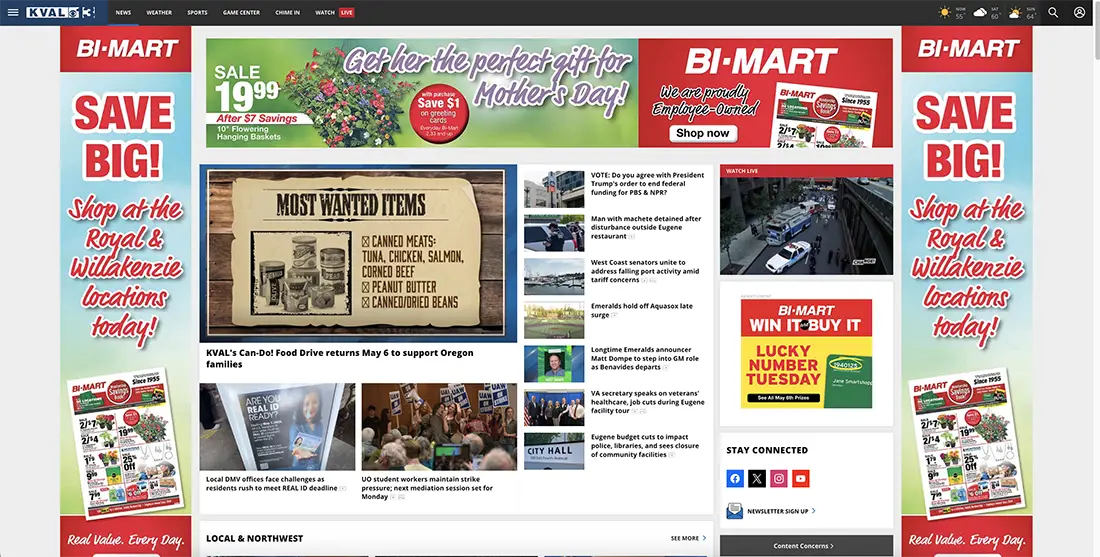Click the newsletter envelope icon

[735, 511]
